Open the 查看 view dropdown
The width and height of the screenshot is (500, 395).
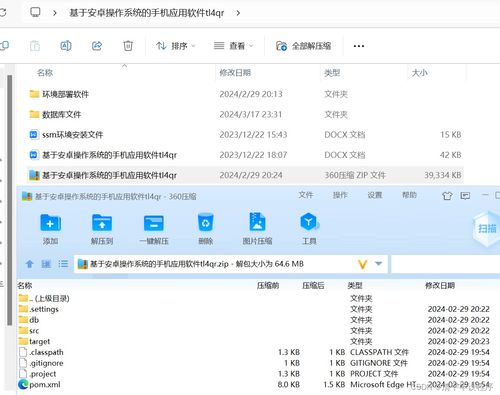tap(233, 46)
